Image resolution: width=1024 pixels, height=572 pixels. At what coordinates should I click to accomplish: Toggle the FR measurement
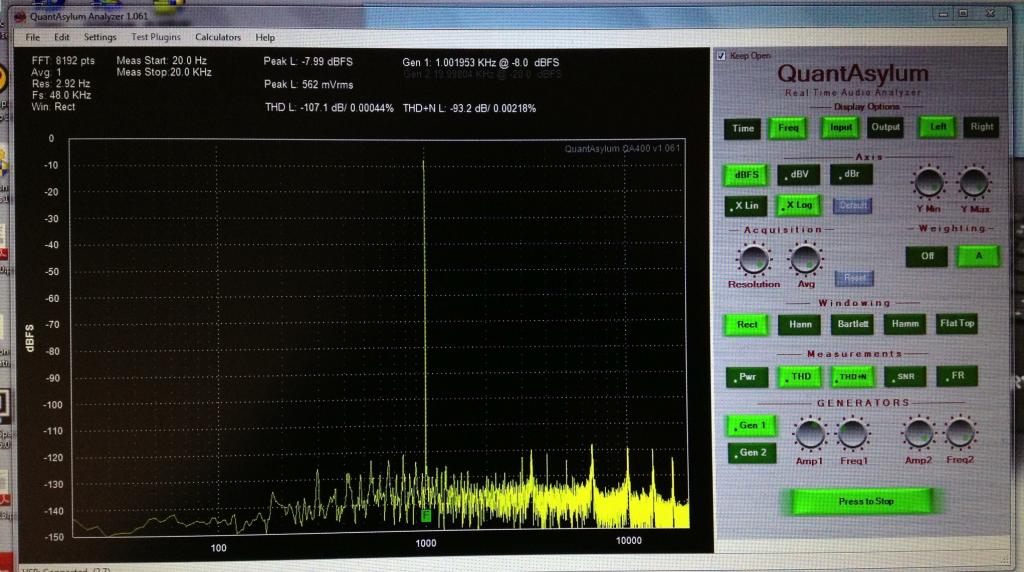[x=957, y=376]
